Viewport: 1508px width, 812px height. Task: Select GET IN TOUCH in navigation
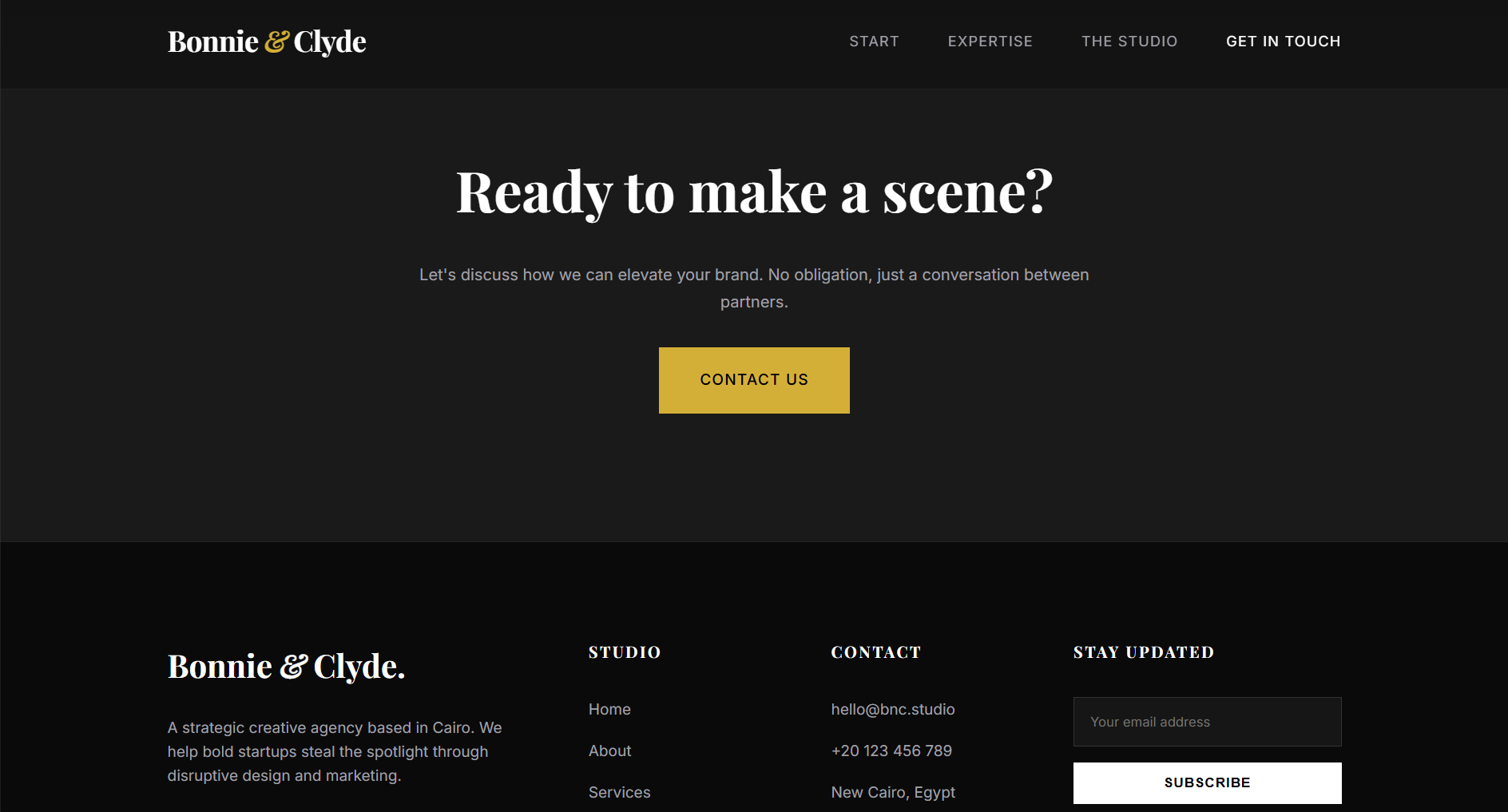[1283, 42]
